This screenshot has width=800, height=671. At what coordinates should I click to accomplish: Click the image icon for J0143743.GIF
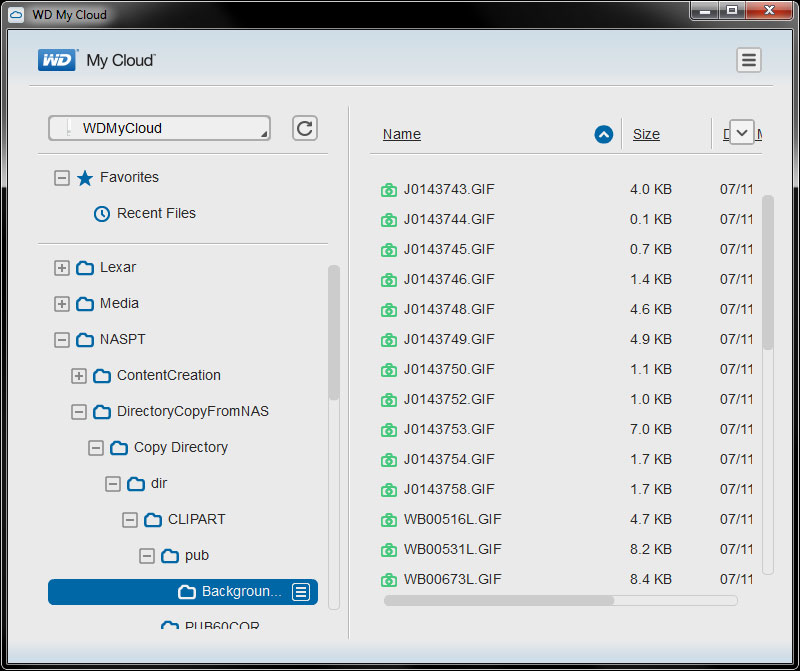389,190
